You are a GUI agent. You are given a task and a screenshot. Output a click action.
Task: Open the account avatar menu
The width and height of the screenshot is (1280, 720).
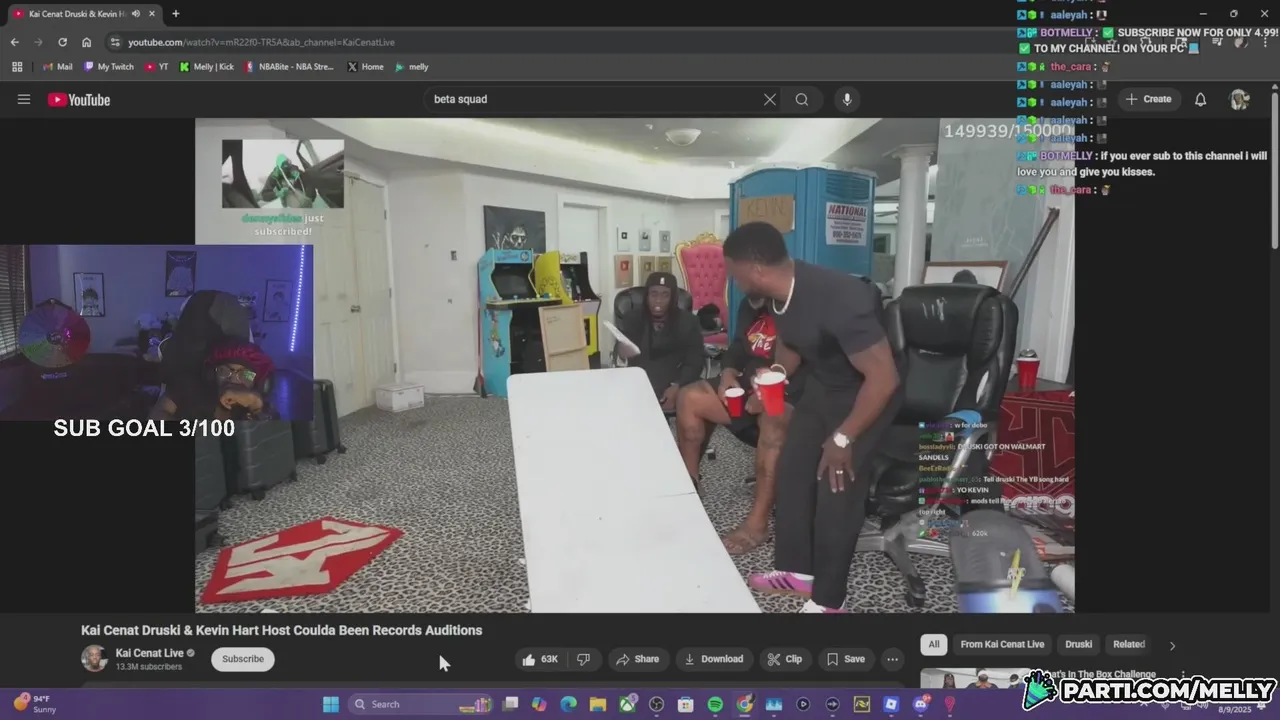point(1239,99)
